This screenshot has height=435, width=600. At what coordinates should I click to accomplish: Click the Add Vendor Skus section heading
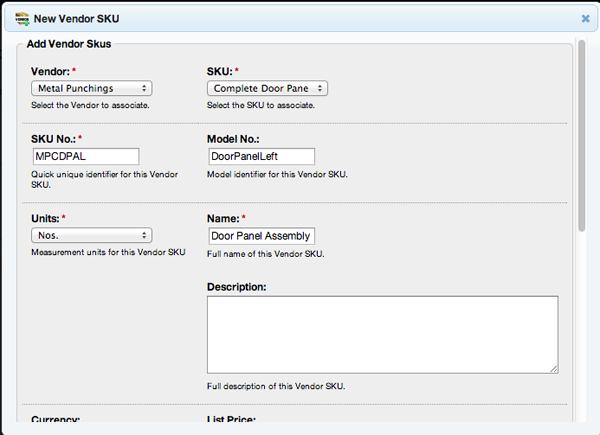(x=68, y=45)
